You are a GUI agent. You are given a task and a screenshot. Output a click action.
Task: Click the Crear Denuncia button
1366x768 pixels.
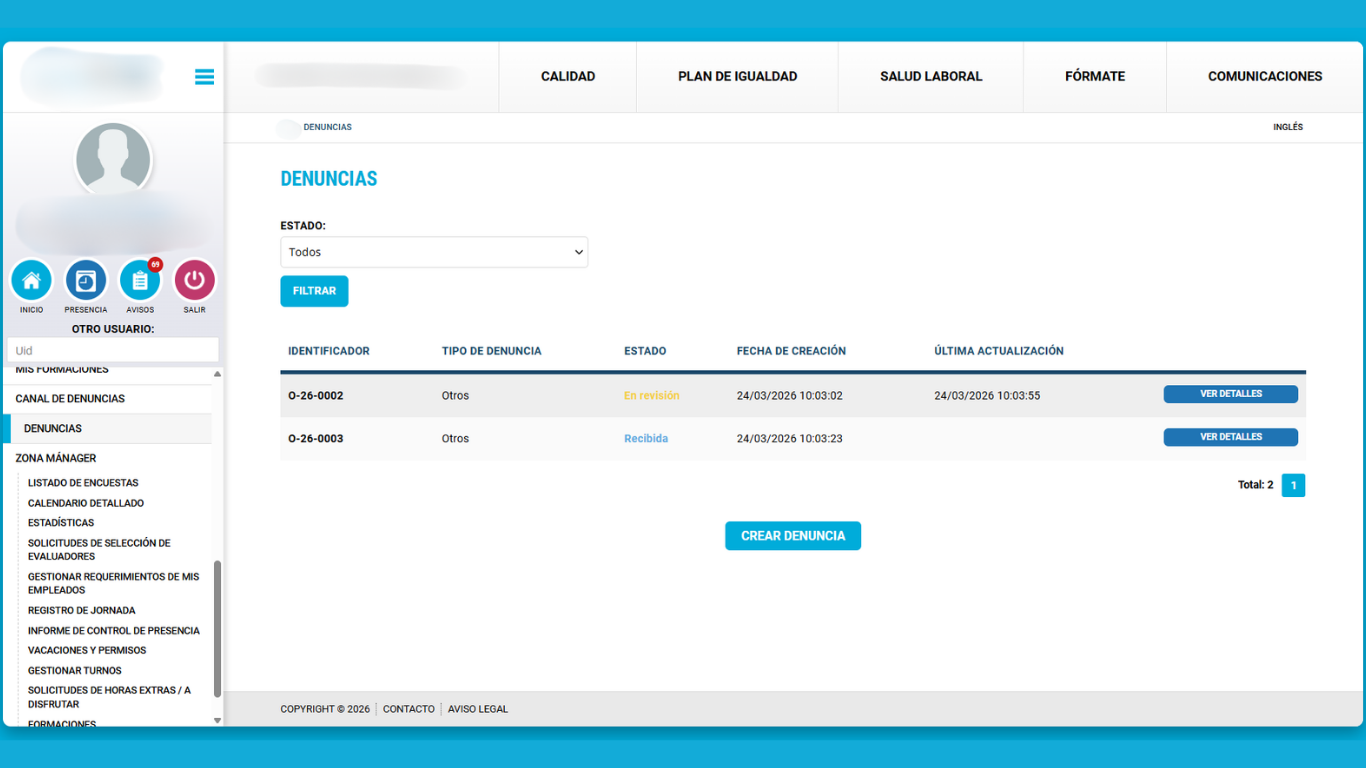point(792,536)
